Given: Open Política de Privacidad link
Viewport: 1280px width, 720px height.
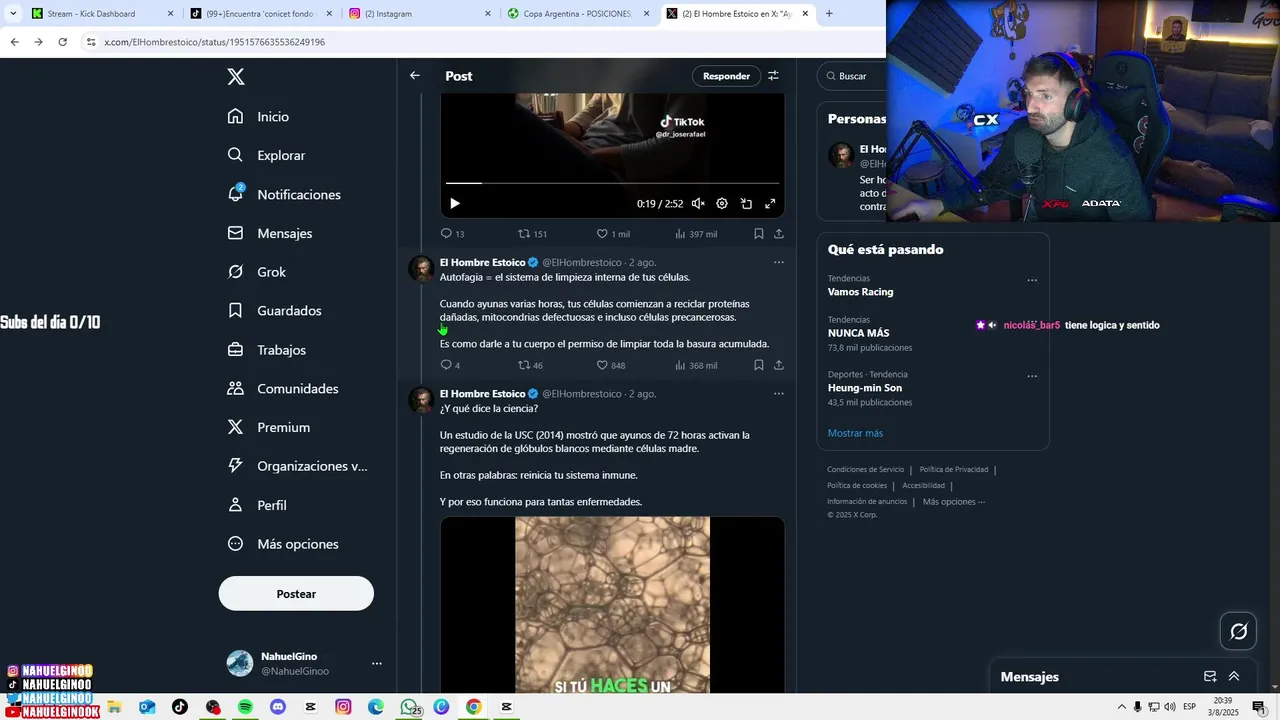Looking at the screenshot, I should 954,469.
